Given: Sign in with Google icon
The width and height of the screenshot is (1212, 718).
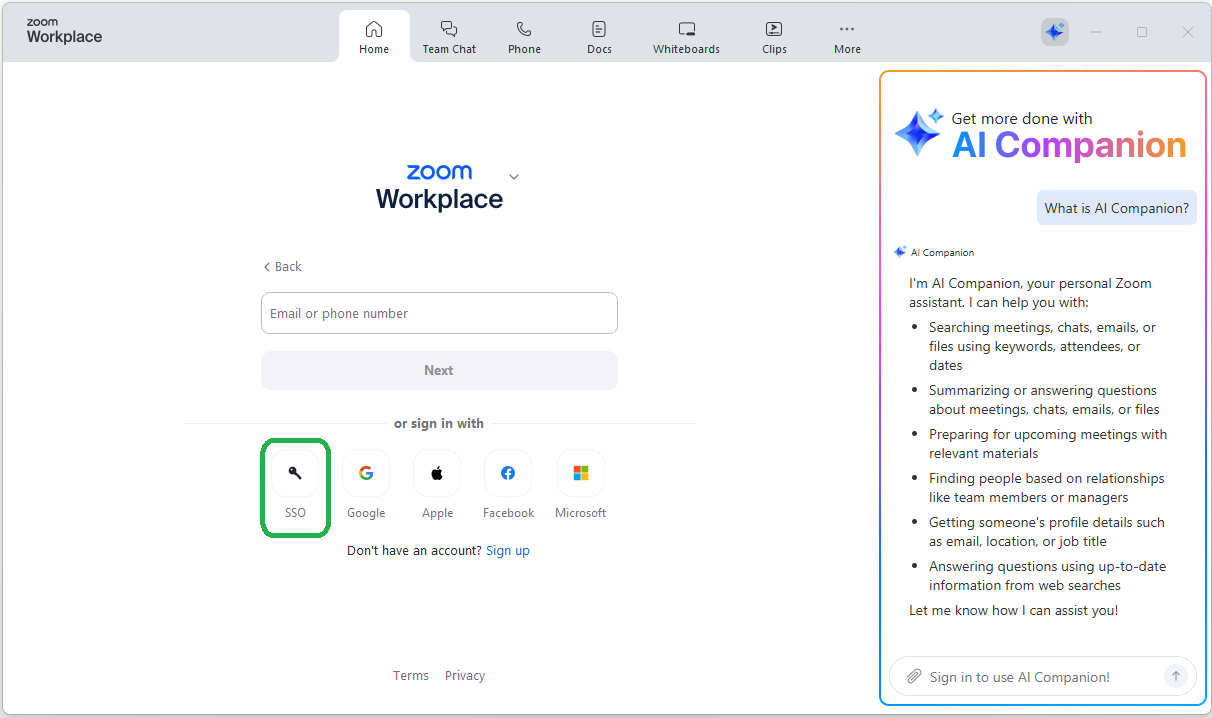Looking at the screenshot, I should [x=366, y=473].
